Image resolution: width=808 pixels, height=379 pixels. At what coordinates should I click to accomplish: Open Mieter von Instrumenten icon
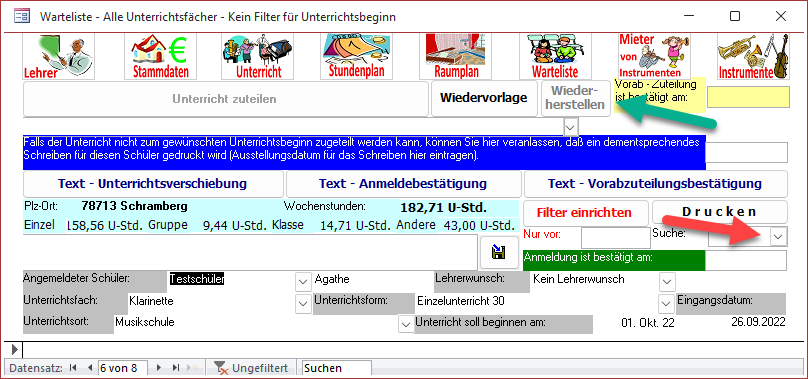pyautogui.click(x=654, y=56)
